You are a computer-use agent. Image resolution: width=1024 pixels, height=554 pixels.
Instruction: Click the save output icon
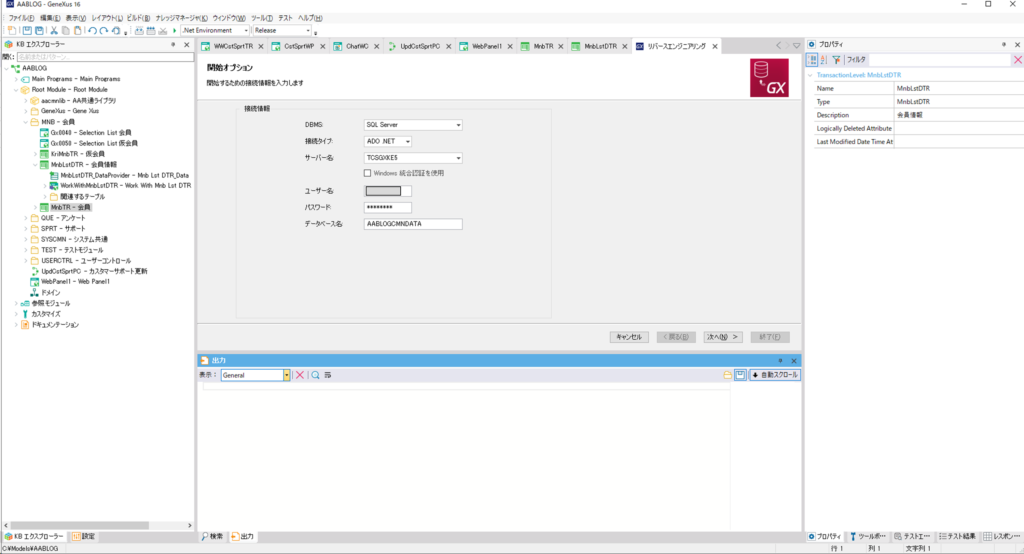740,375
